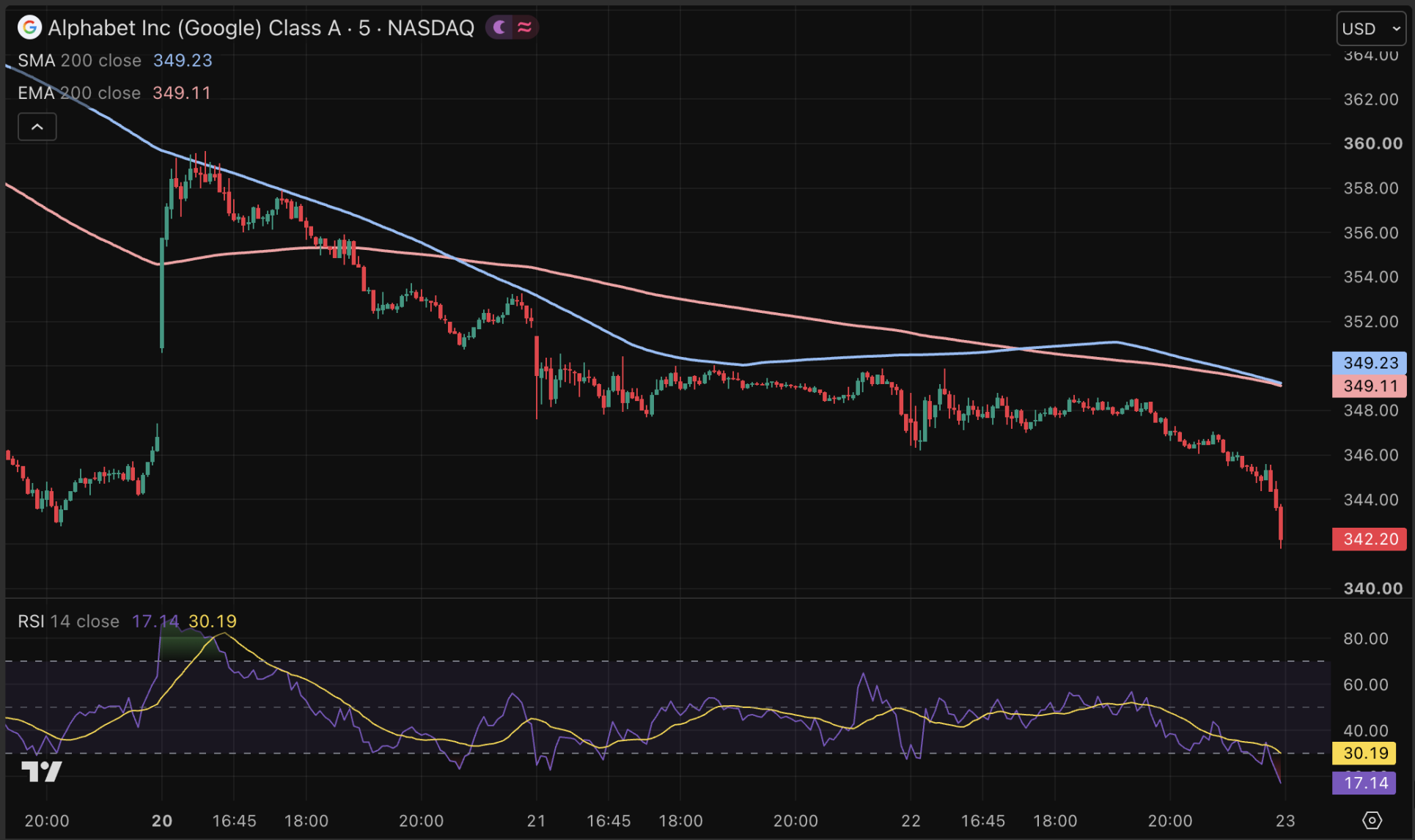1415x840 pixels.
Task: Click the moon post-market session icon
Action: point(500,28)
